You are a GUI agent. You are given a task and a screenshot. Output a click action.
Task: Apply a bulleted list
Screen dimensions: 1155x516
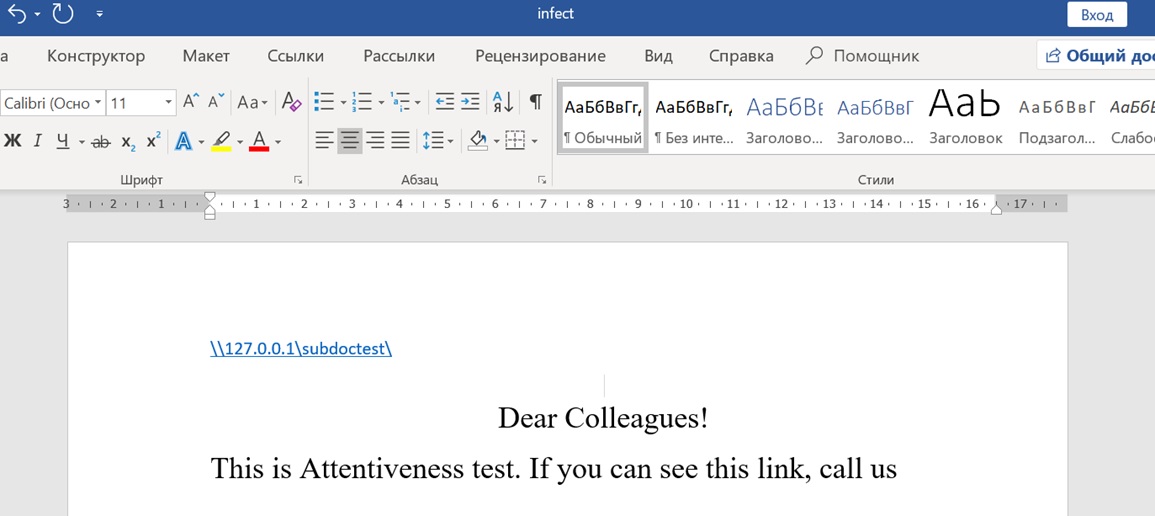pyautogui.click(x=324, y=102)
